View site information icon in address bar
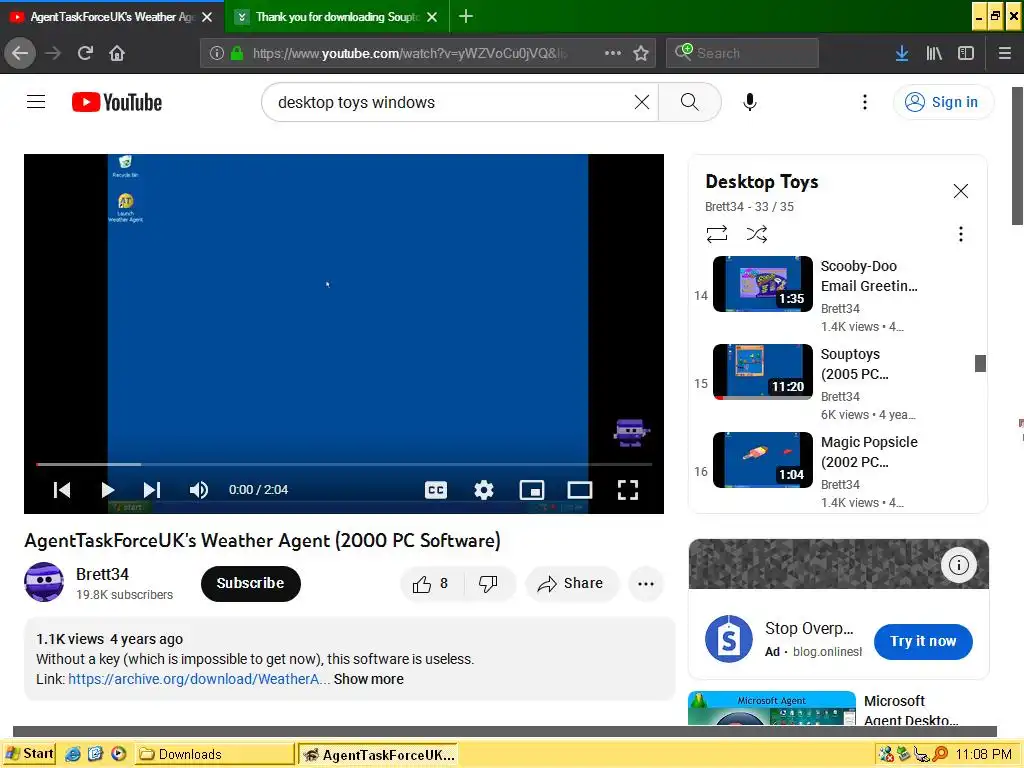Screen dimensions: 1024x768 coord(216,53)
